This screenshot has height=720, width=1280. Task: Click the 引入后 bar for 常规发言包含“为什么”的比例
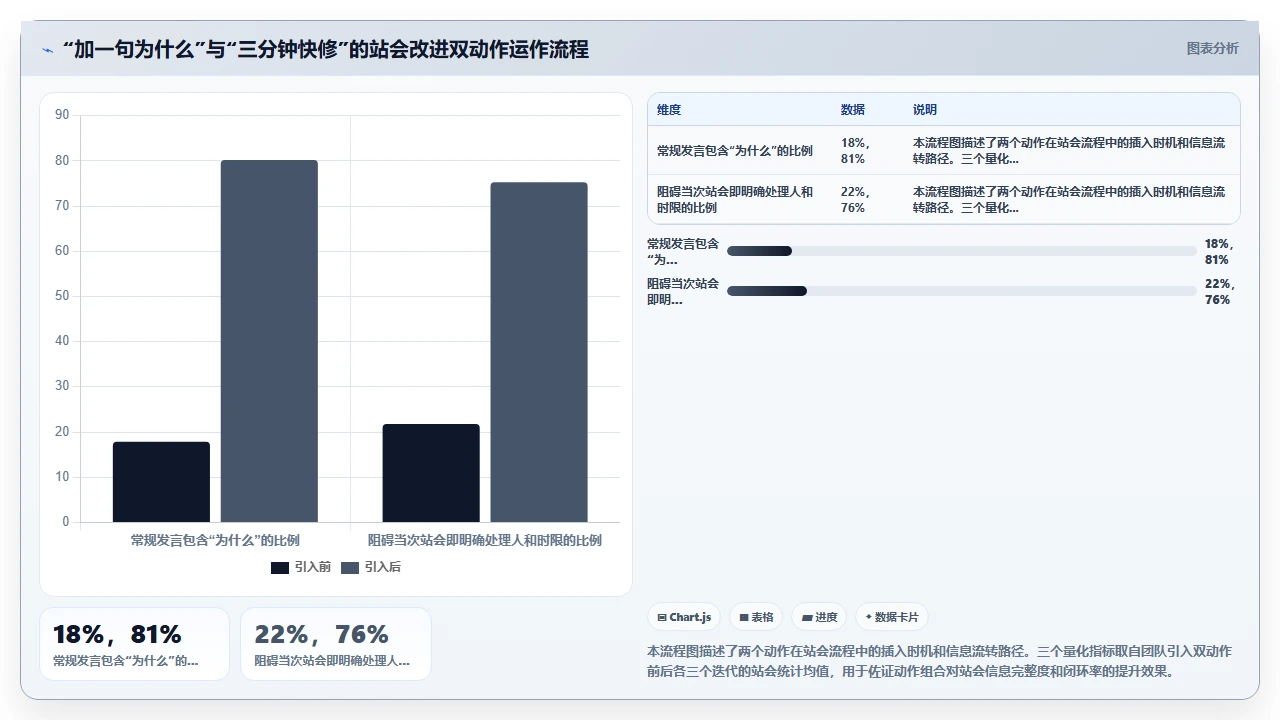click(x=269, y=341)
